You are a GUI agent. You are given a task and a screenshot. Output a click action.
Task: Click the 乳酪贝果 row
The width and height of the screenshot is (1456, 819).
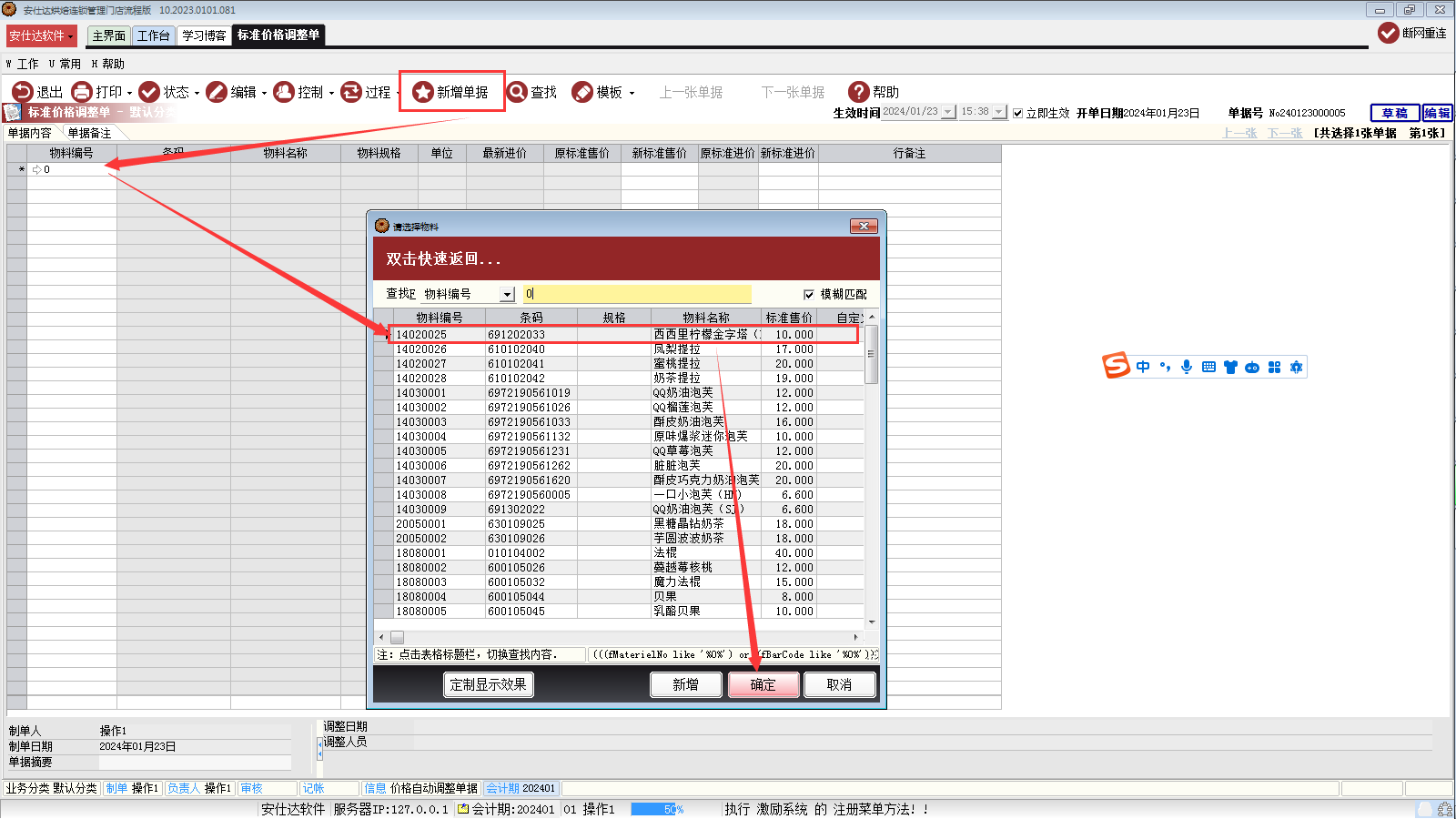click(x=619, y=612)
